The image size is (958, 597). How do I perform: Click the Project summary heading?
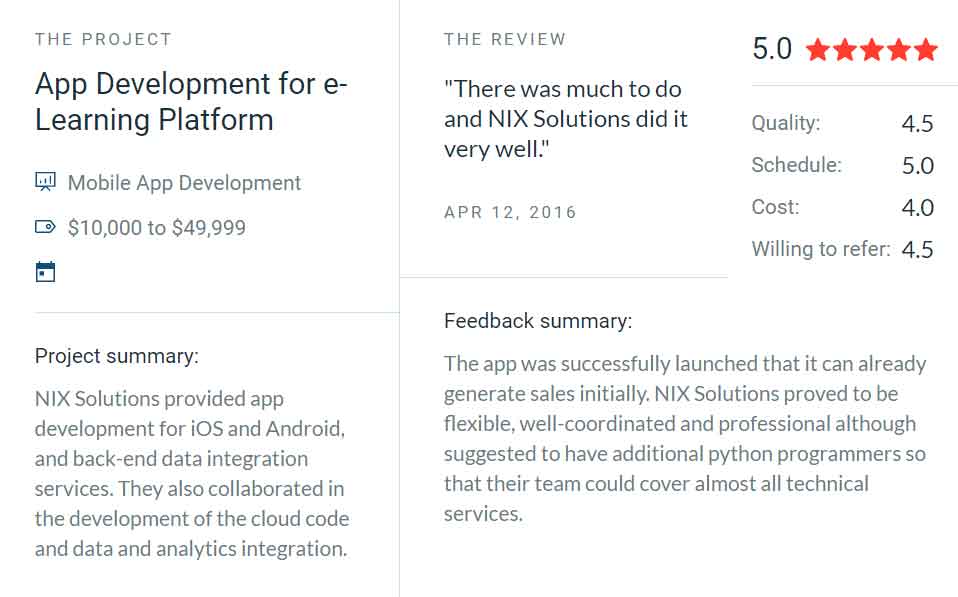point(117,356)
